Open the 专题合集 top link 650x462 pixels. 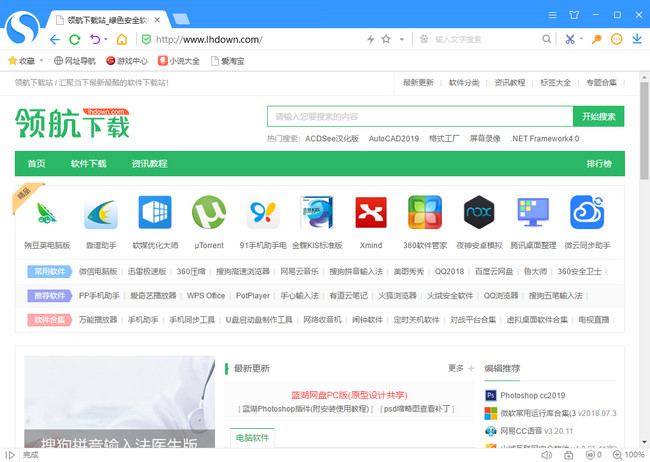coord(601,83)
